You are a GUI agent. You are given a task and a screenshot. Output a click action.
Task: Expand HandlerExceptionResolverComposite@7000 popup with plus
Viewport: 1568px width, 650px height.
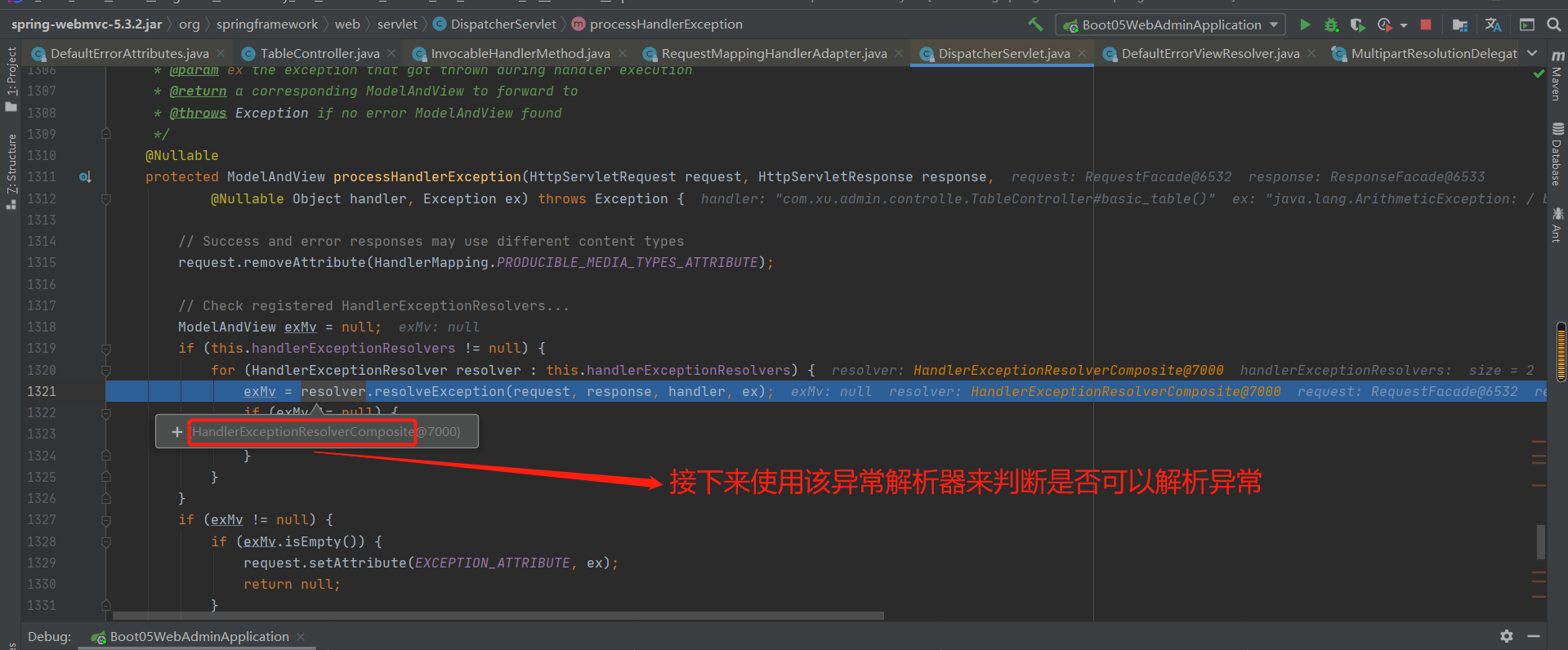point(176,432)
